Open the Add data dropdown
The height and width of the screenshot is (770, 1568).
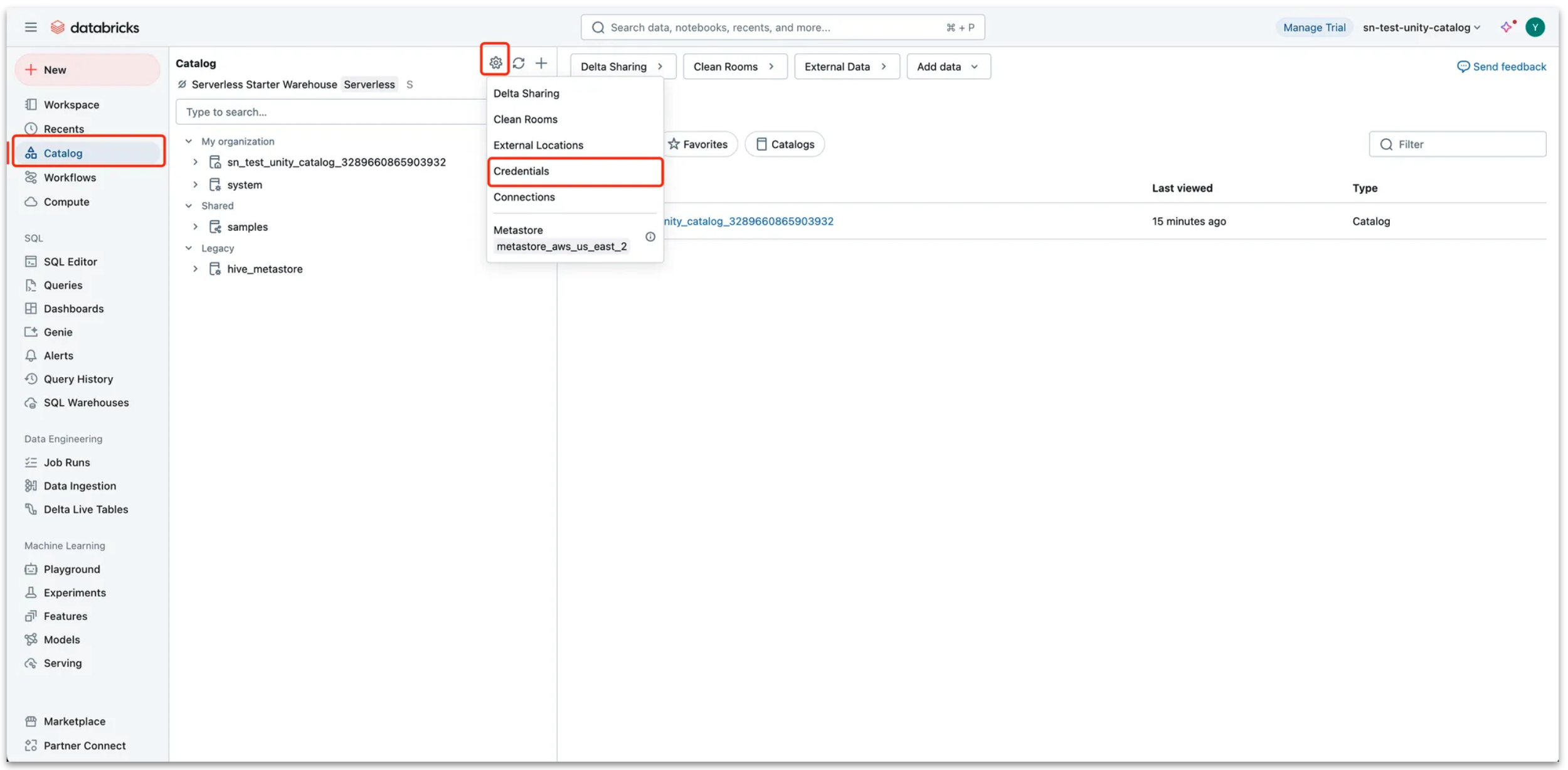pos(948,67)
